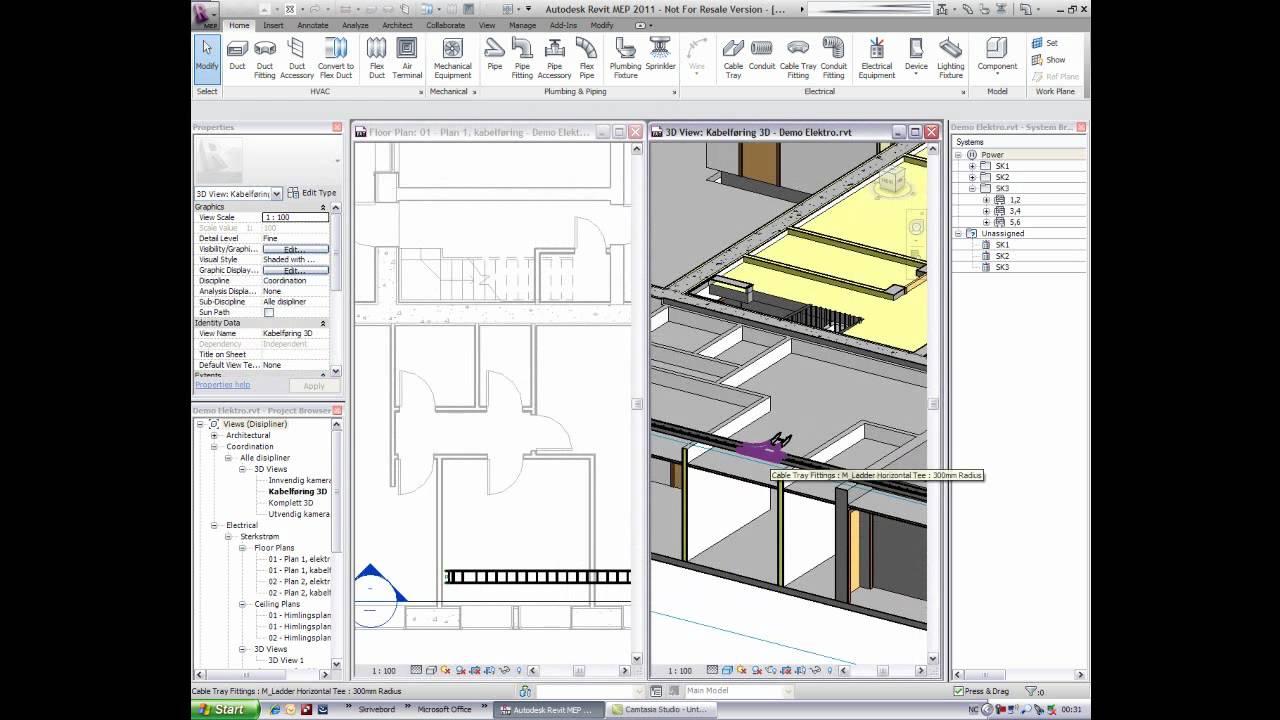Screen dimensions: 1280x720
Task: Select the Modify tool
Action: [207, 58]
